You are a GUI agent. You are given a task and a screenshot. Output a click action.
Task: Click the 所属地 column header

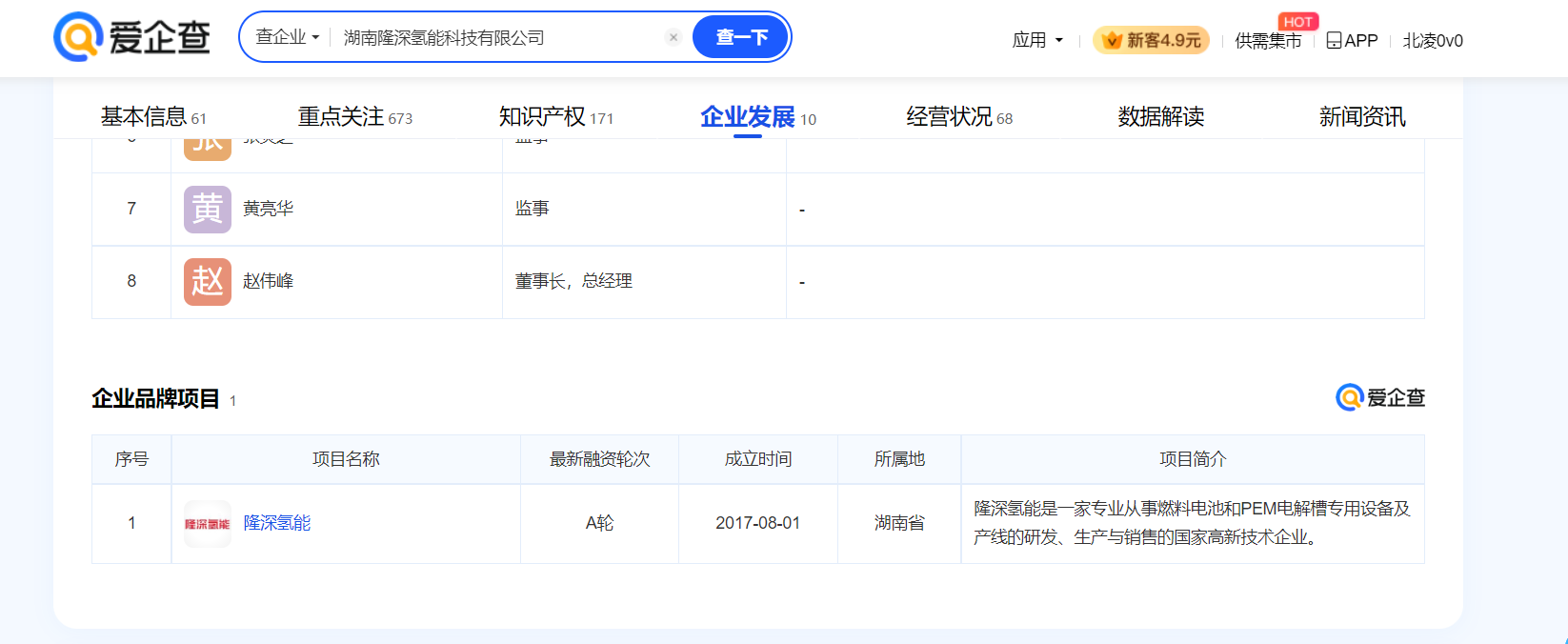pyautogui.click(x=899, y=459)
